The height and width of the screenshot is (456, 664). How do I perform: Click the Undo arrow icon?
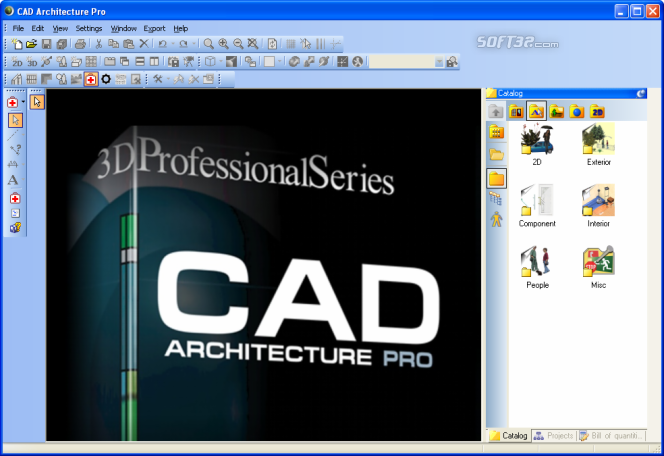[x=163, y=44]
